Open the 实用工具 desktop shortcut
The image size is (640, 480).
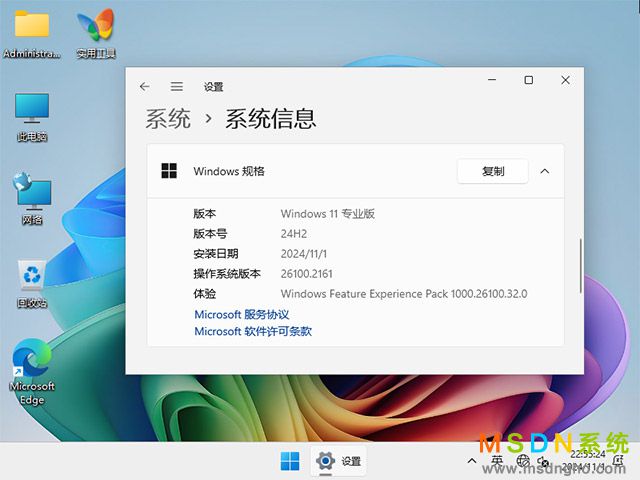pyautogui.click(x=96, y=35)
